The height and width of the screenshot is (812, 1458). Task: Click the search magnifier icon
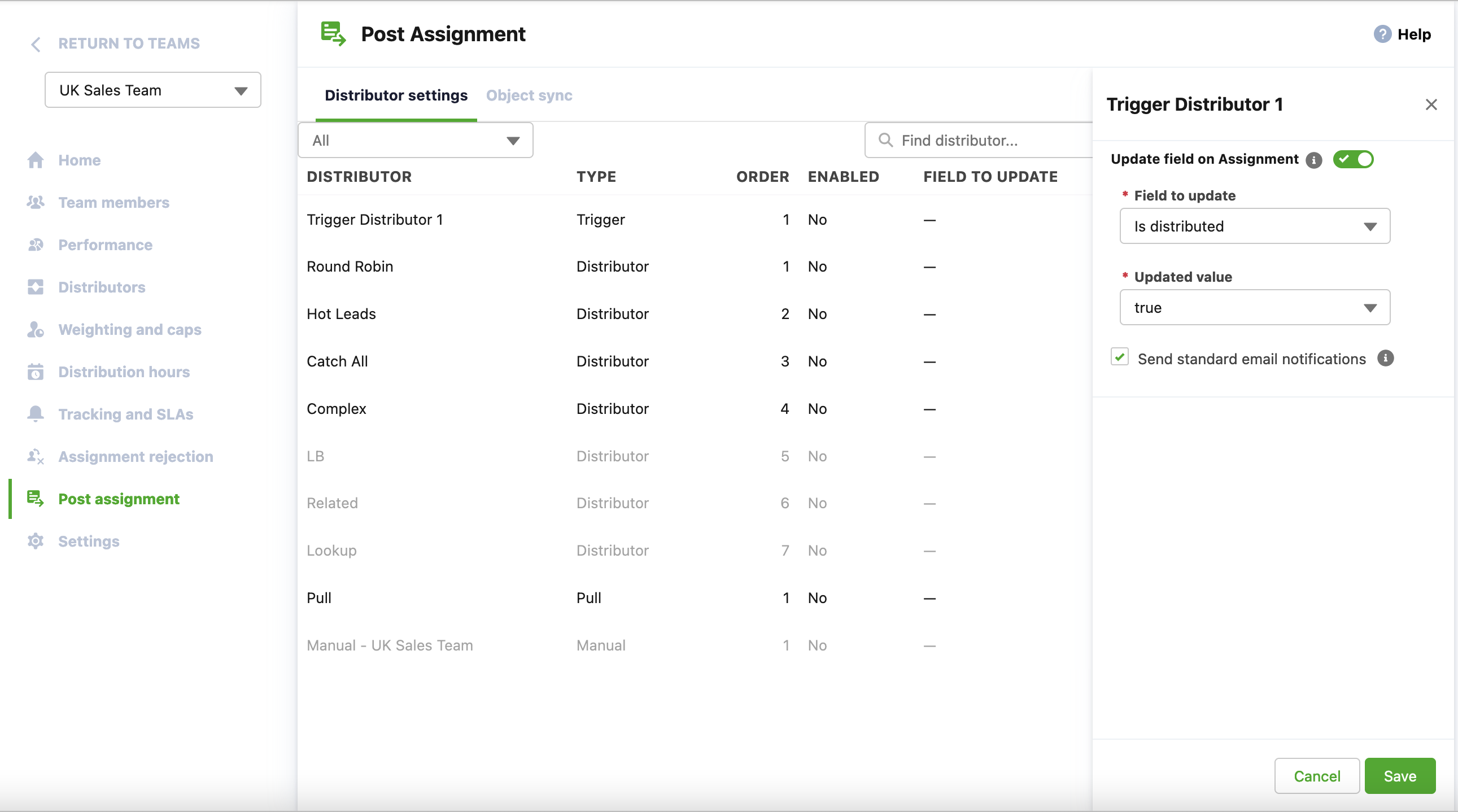point(885,140)
